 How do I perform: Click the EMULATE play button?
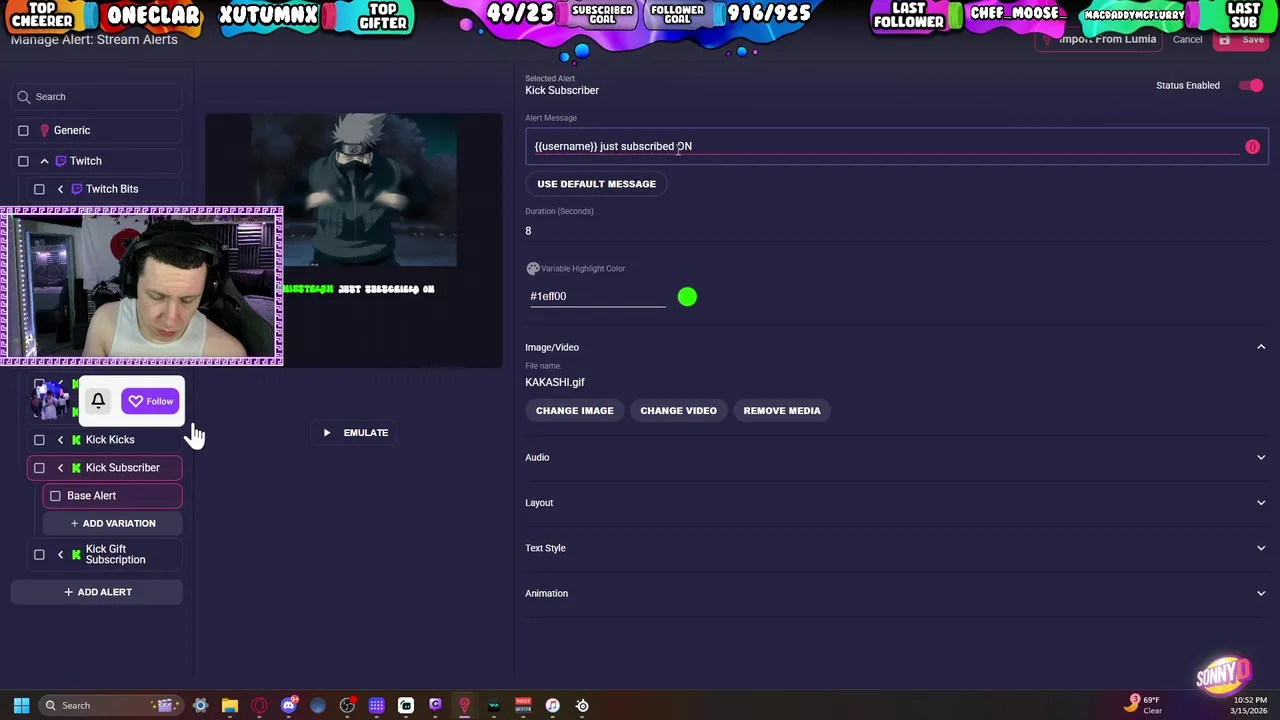pyautogui.click(x=355, y=433)
